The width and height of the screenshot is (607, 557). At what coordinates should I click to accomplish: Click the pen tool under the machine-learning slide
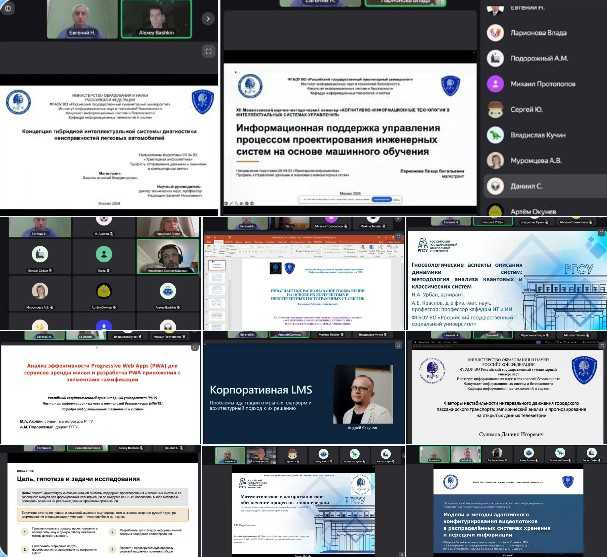tap(231, 203)
